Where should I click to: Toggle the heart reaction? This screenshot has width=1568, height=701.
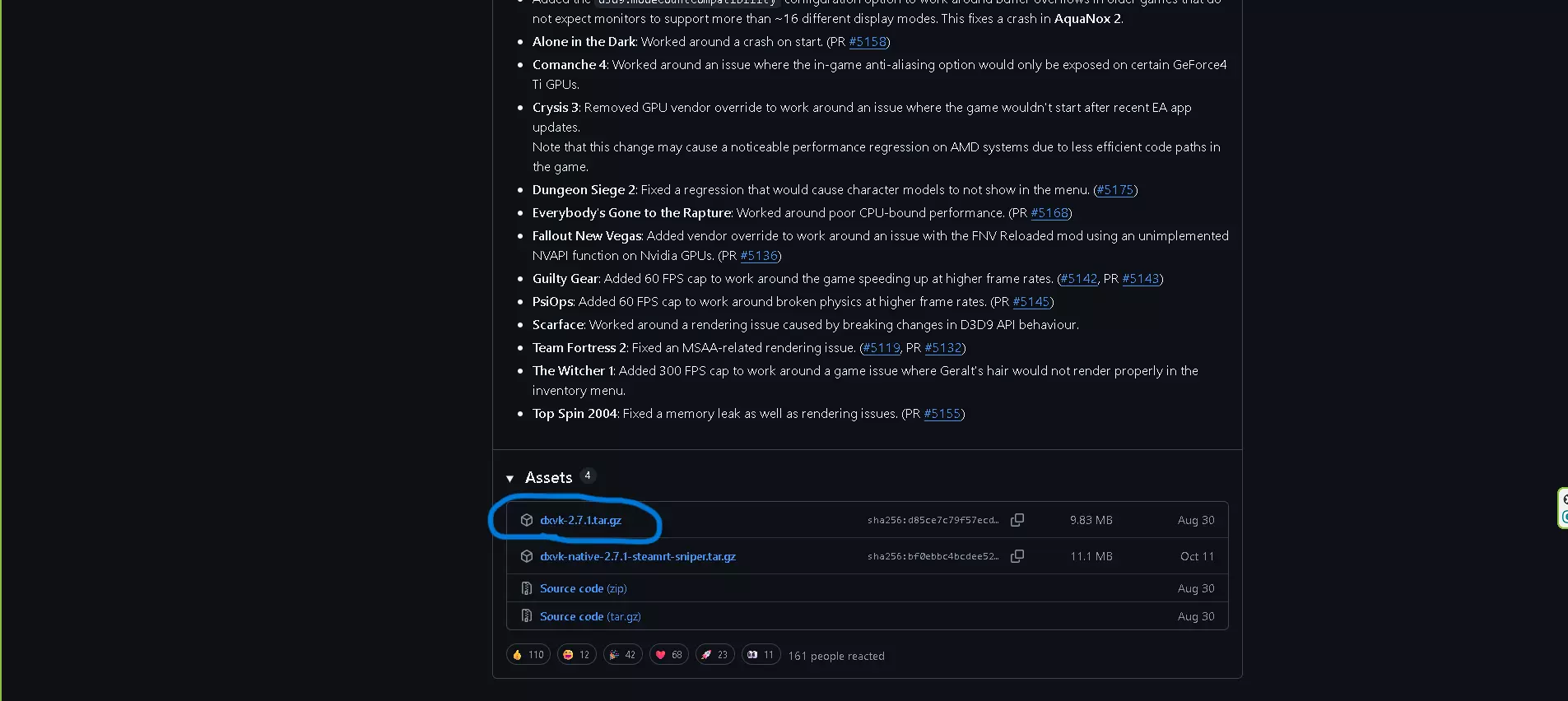[x=668, y=655]
